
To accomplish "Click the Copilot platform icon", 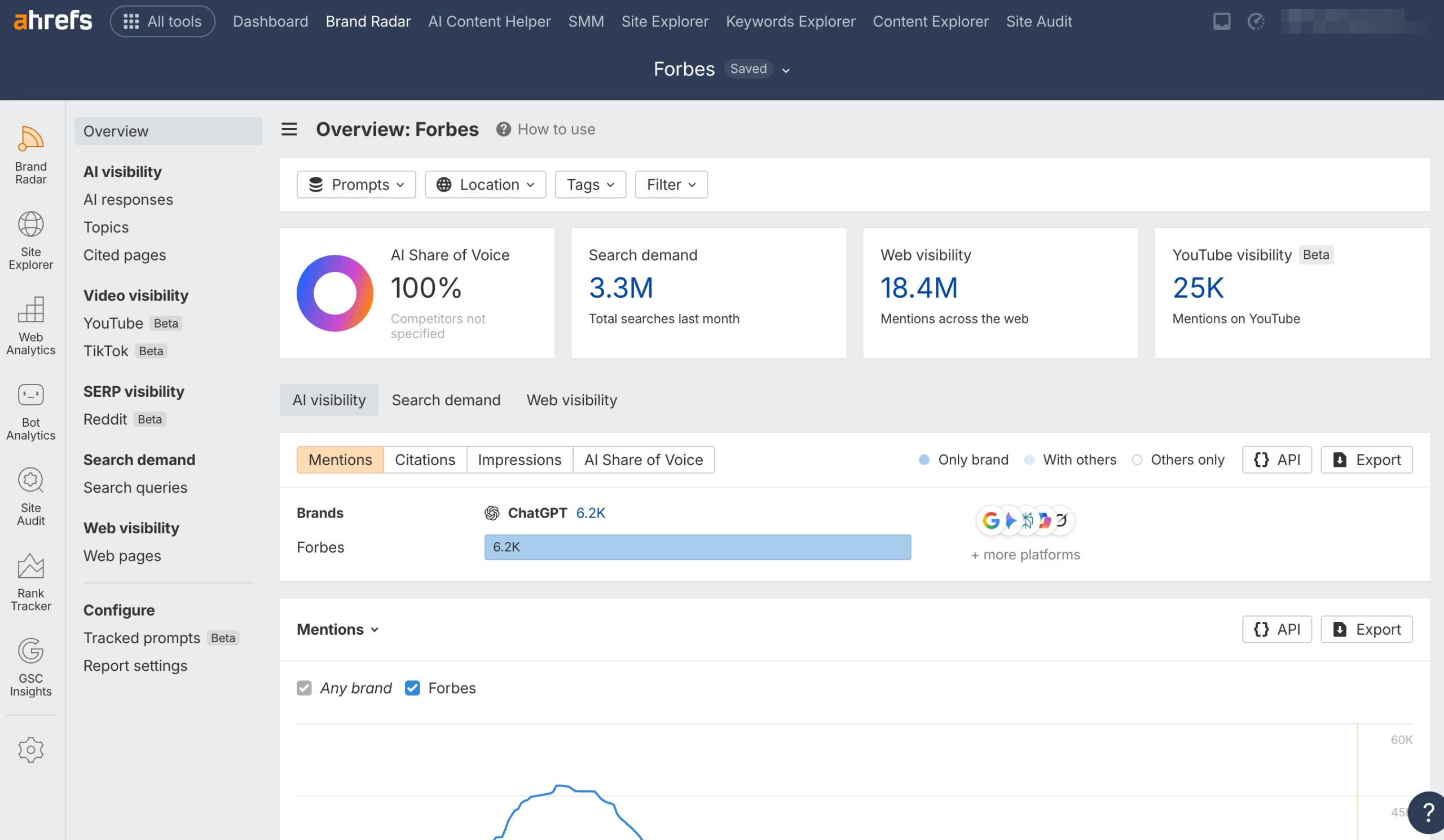I will (x=1044, y=520).
